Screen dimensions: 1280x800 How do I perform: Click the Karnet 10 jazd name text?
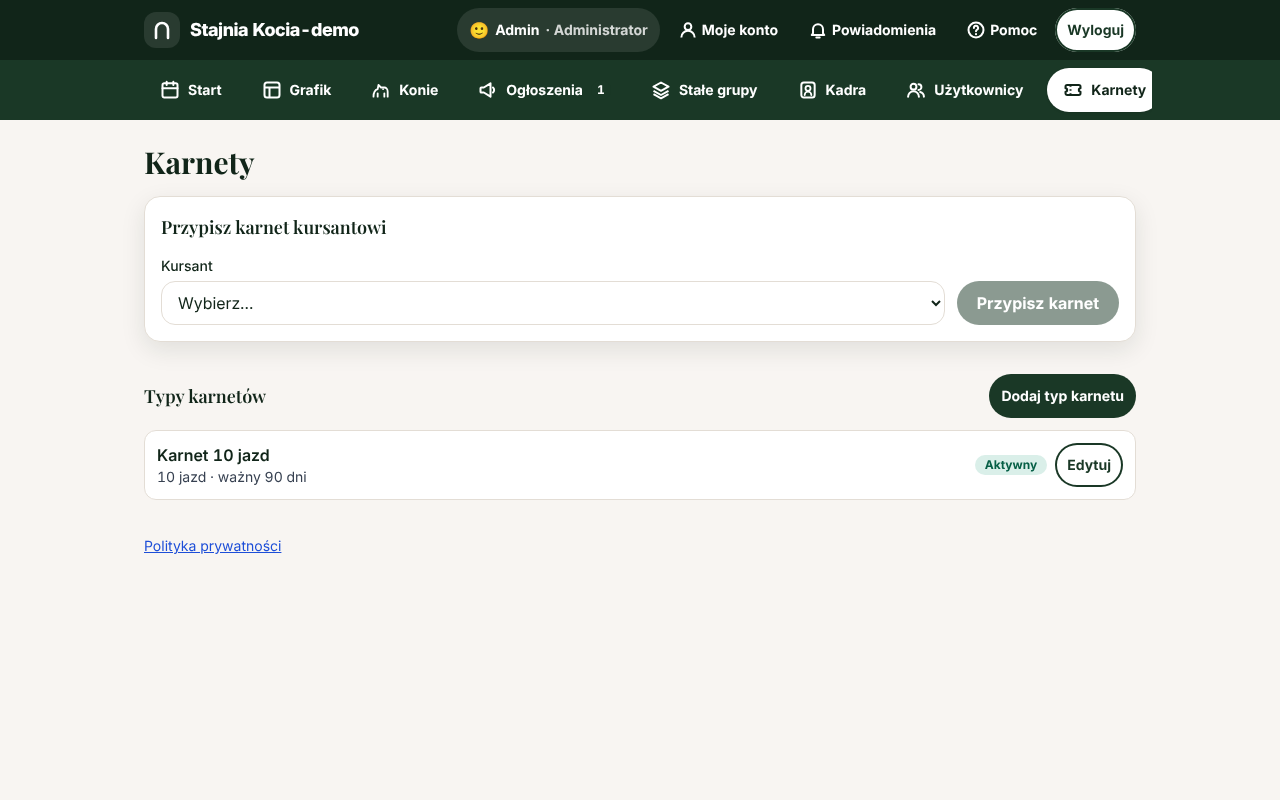pyautogui.click(x=213, y=455)
